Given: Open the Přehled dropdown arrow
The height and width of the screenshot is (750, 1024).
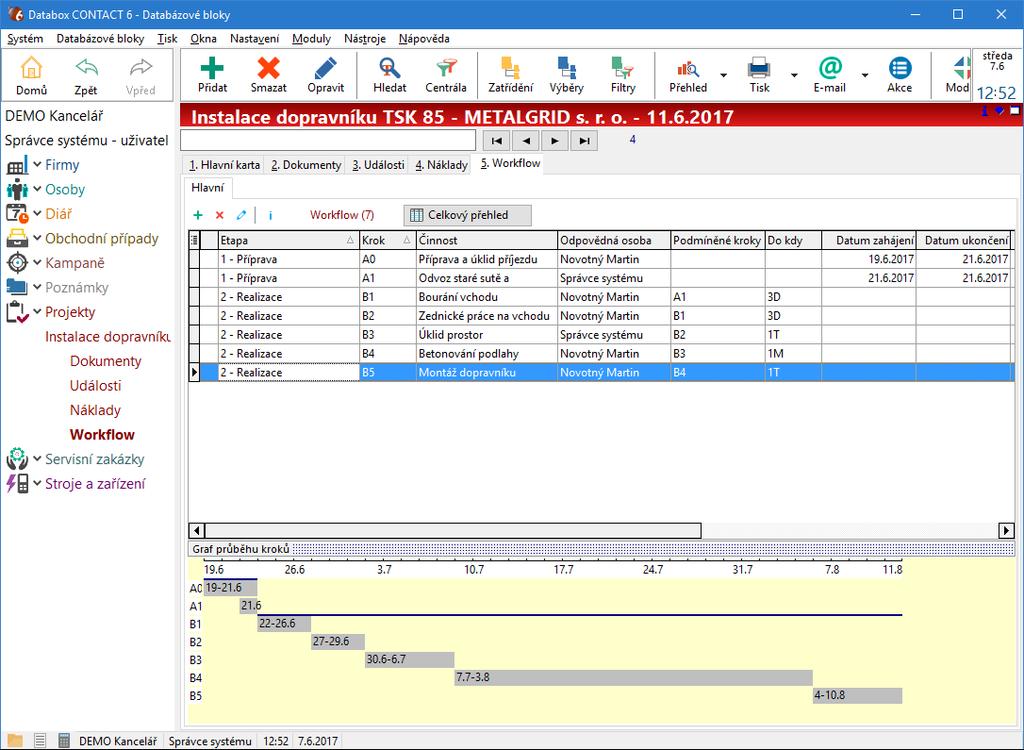Looking at the screenshot, I should [x=724, y=75].
